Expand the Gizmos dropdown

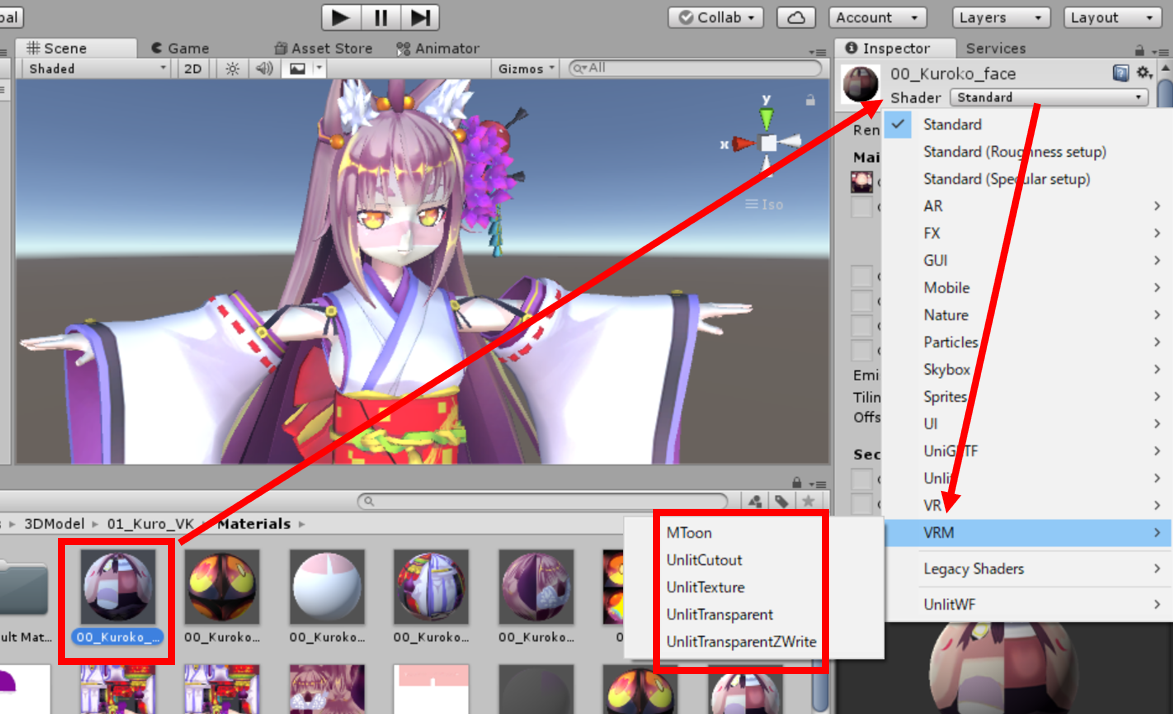point(527,69)
